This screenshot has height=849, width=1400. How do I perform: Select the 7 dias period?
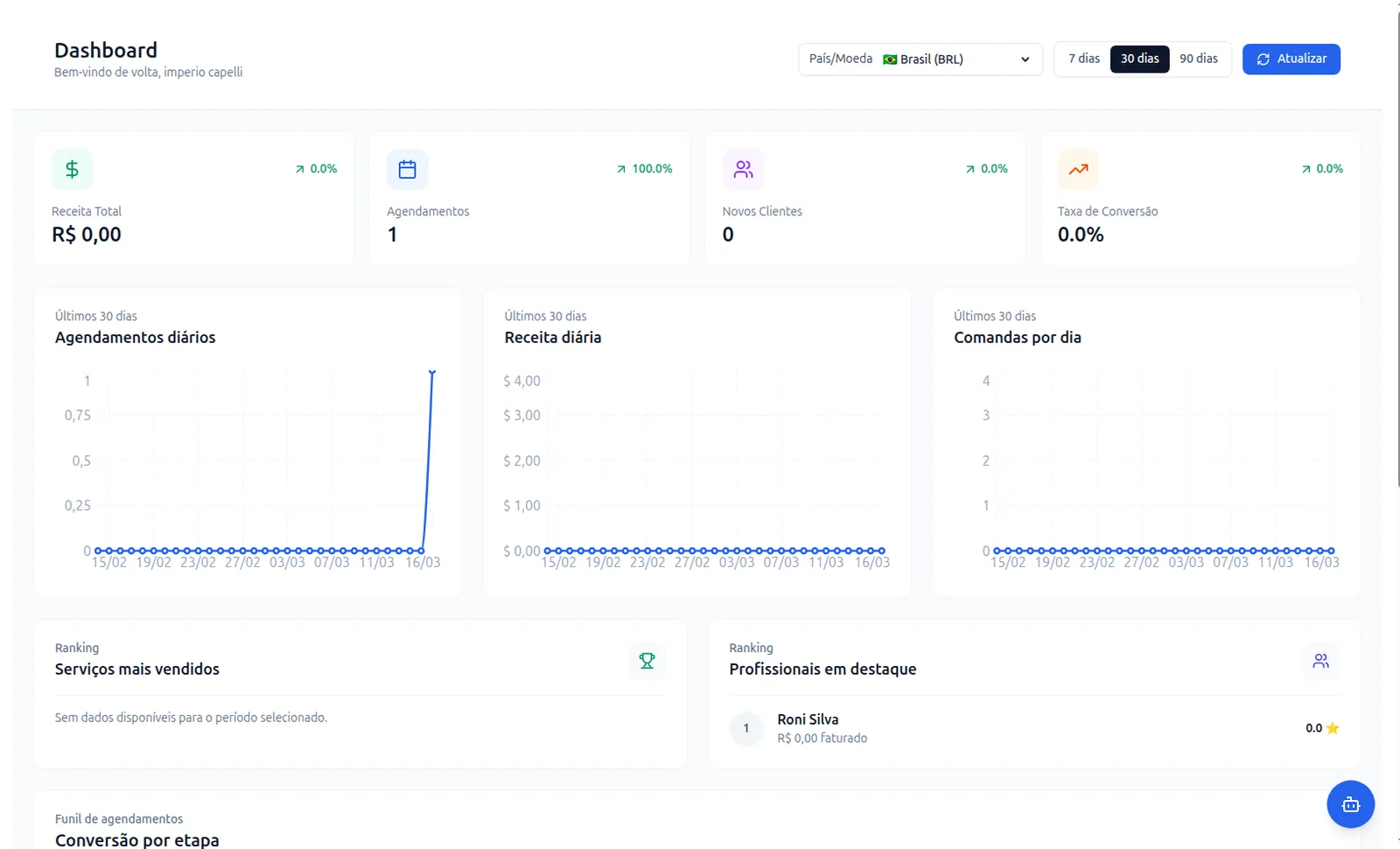point(1083,59)
